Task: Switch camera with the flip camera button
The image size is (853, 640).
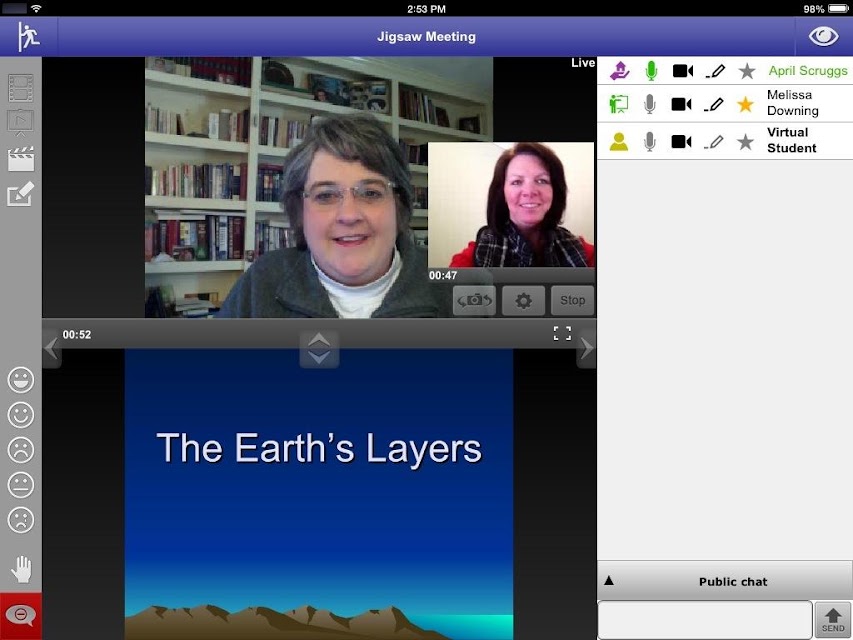Action: point(474,300)
